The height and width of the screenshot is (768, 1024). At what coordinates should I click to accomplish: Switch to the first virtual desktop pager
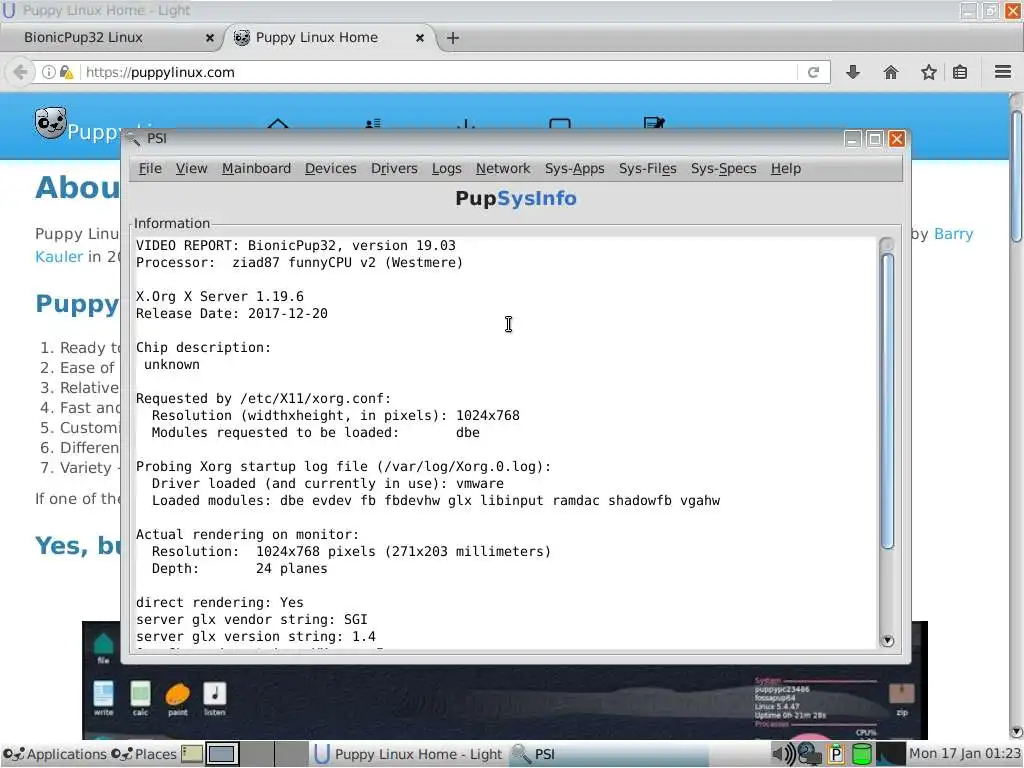[x=222, y=754]
